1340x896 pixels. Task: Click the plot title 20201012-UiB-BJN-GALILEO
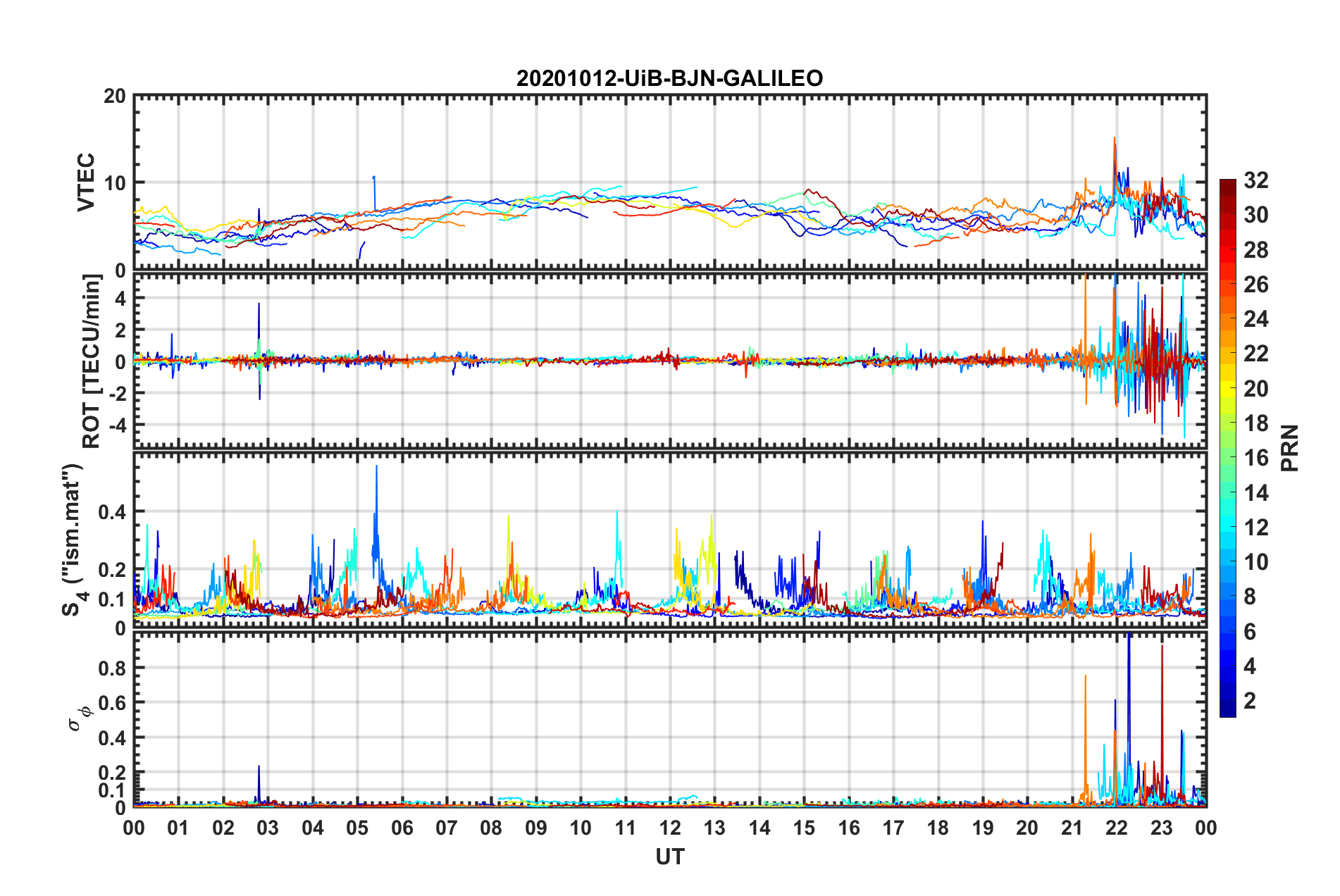pyautogui.click(x=669, y=78)
